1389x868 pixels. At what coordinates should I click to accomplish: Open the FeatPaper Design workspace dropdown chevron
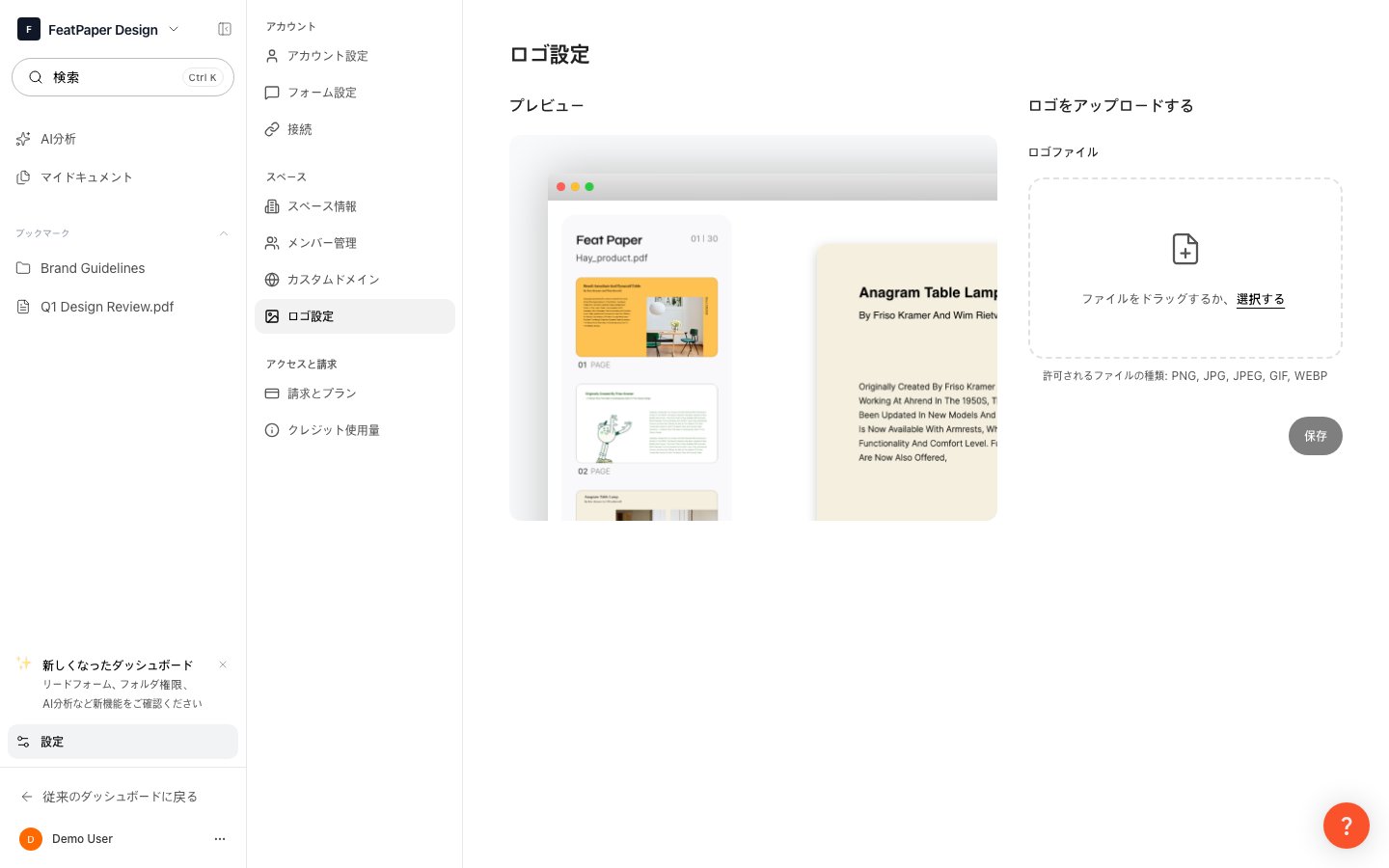[x=174, y=29]
